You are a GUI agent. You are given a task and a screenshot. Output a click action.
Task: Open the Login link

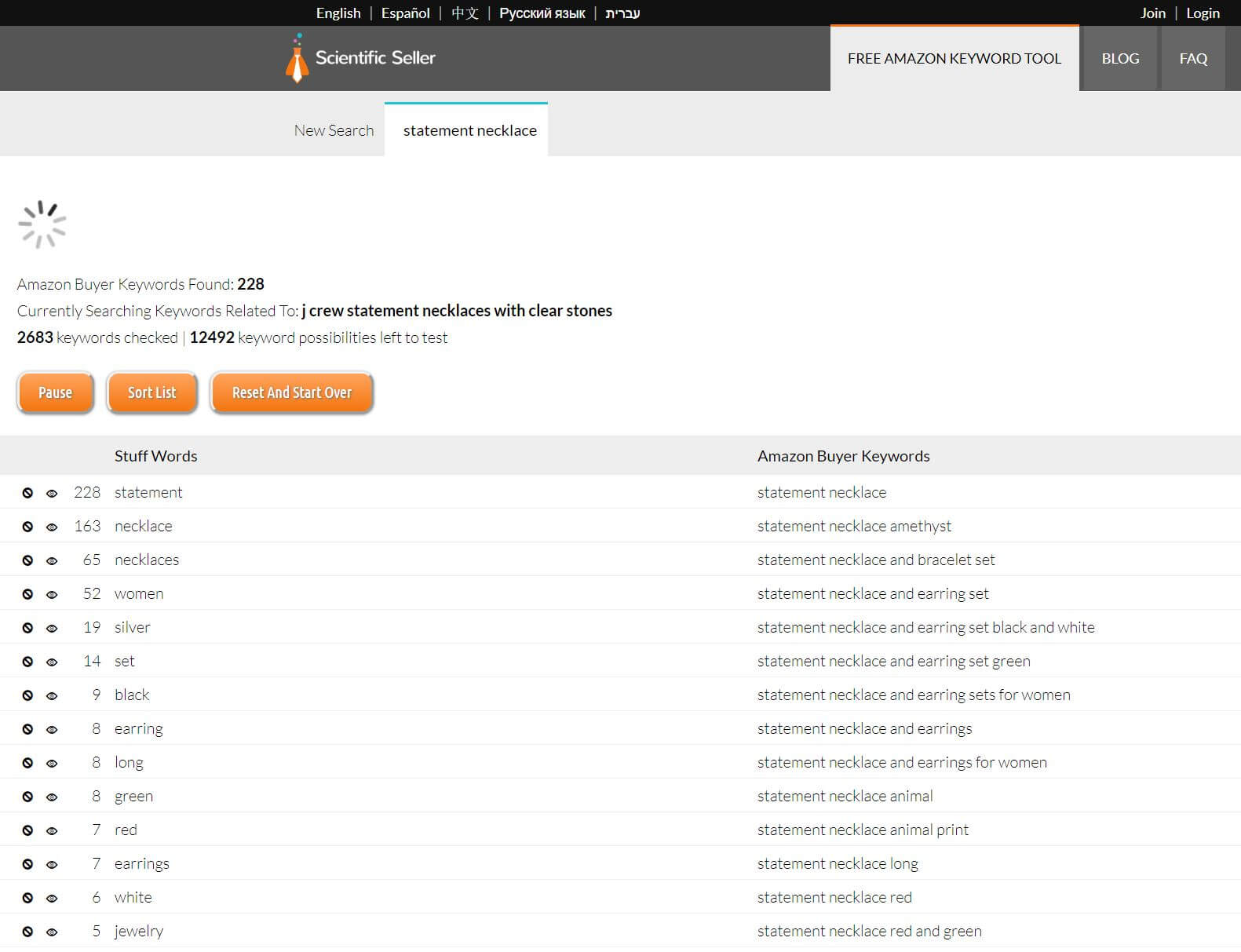tap(1202, 13)
